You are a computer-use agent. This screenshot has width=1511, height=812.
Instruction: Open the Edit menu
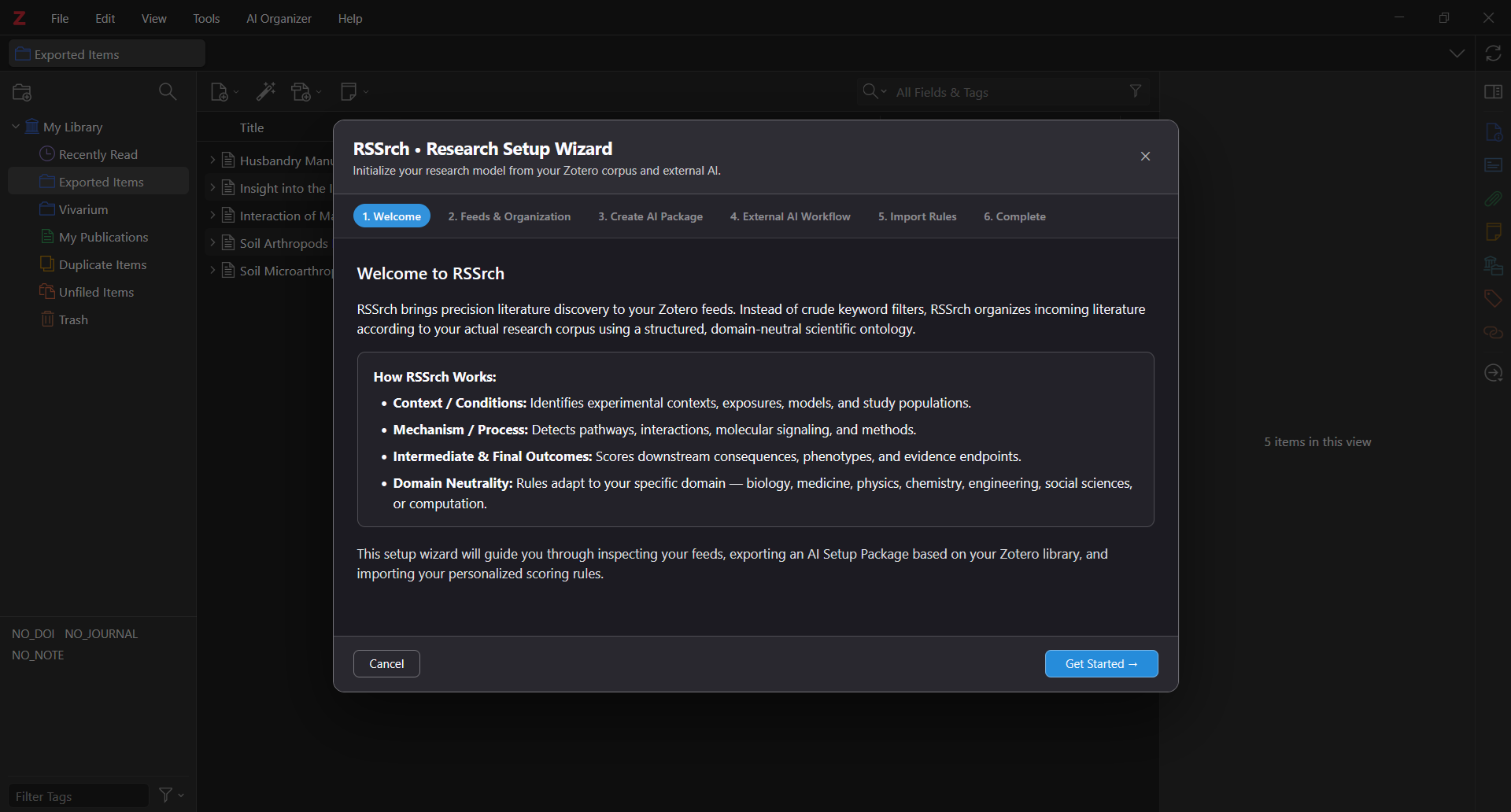click(x=105, y=18)
